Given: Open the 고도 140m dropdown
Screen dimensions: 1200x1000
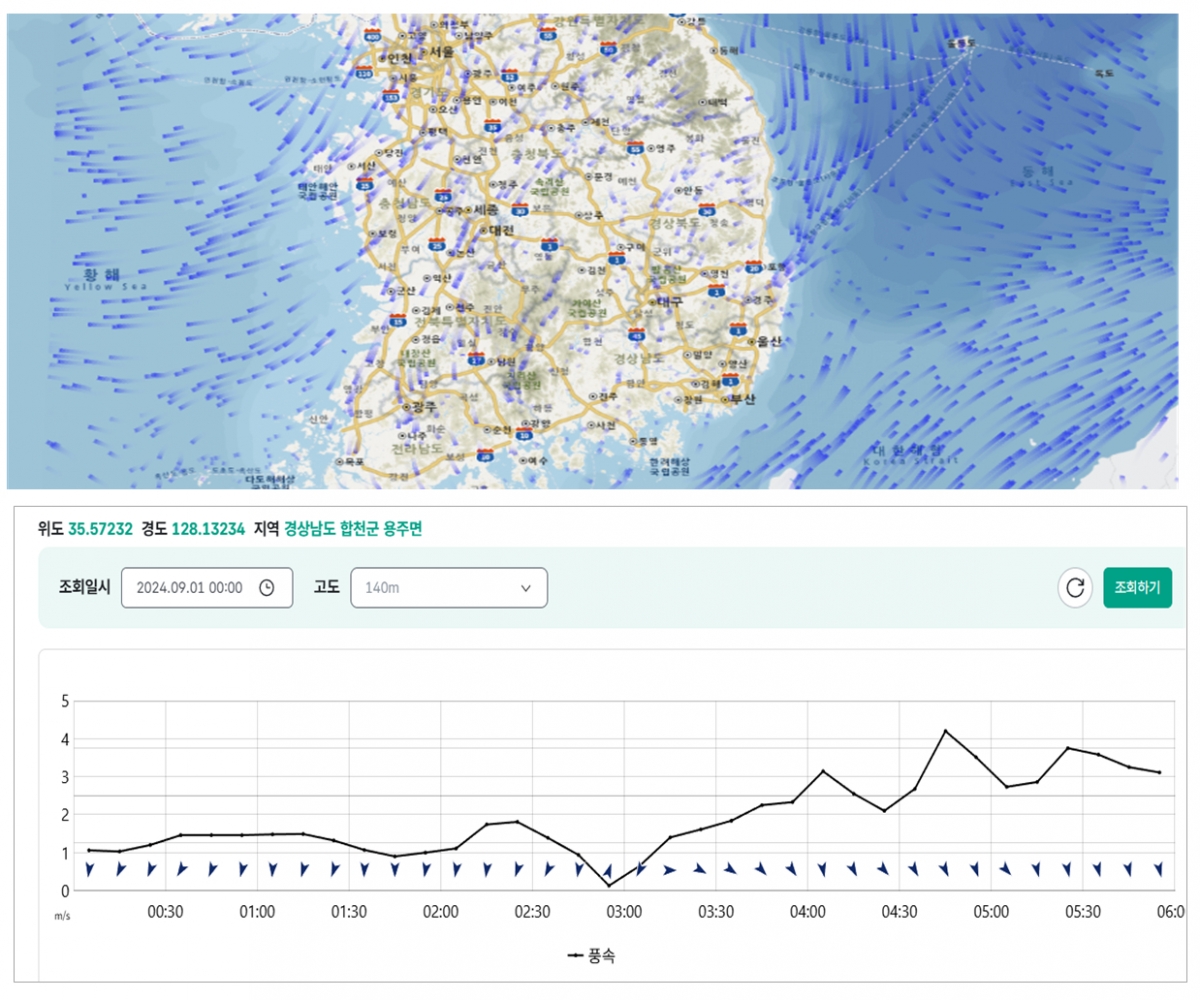Looking at the screenshot, I should pos(449,588).
